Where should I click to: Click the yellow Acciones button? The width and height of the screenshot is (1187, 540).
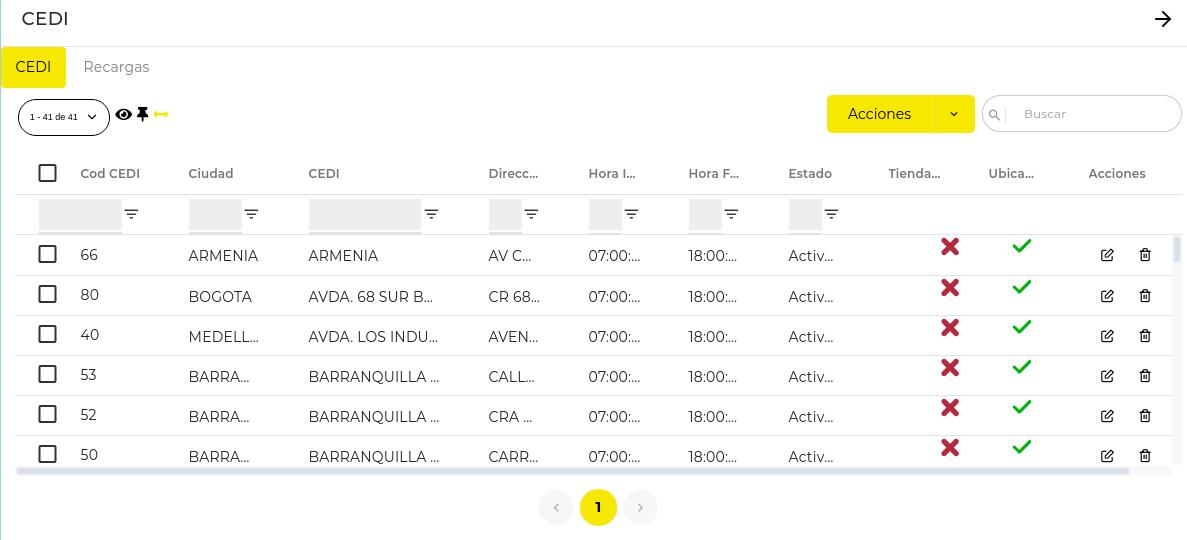click(880, 114)
